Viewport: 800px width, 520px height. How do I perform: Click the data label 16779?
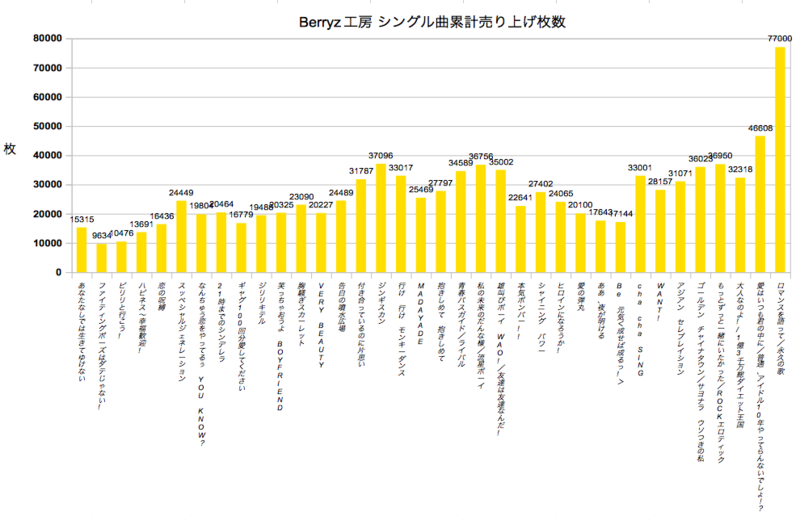tap(241, 215)
